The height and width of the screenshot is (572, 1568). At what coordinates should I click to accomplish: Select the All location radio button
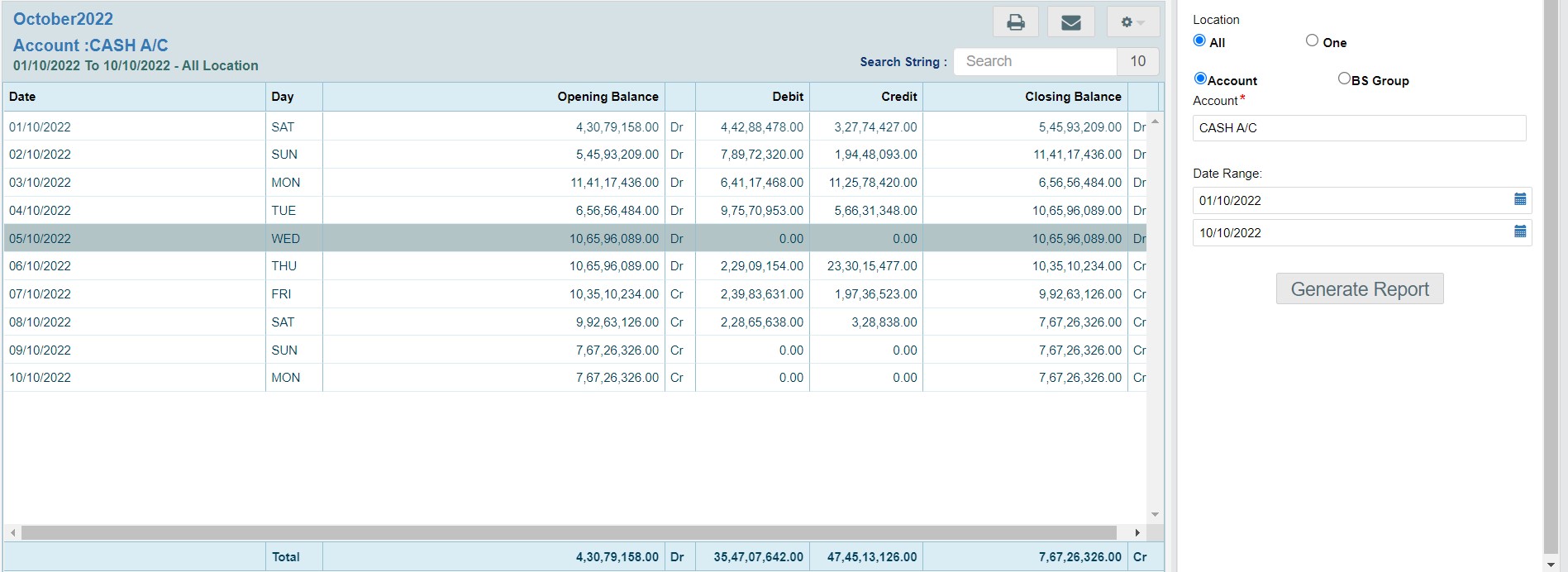coord(1199,41)
